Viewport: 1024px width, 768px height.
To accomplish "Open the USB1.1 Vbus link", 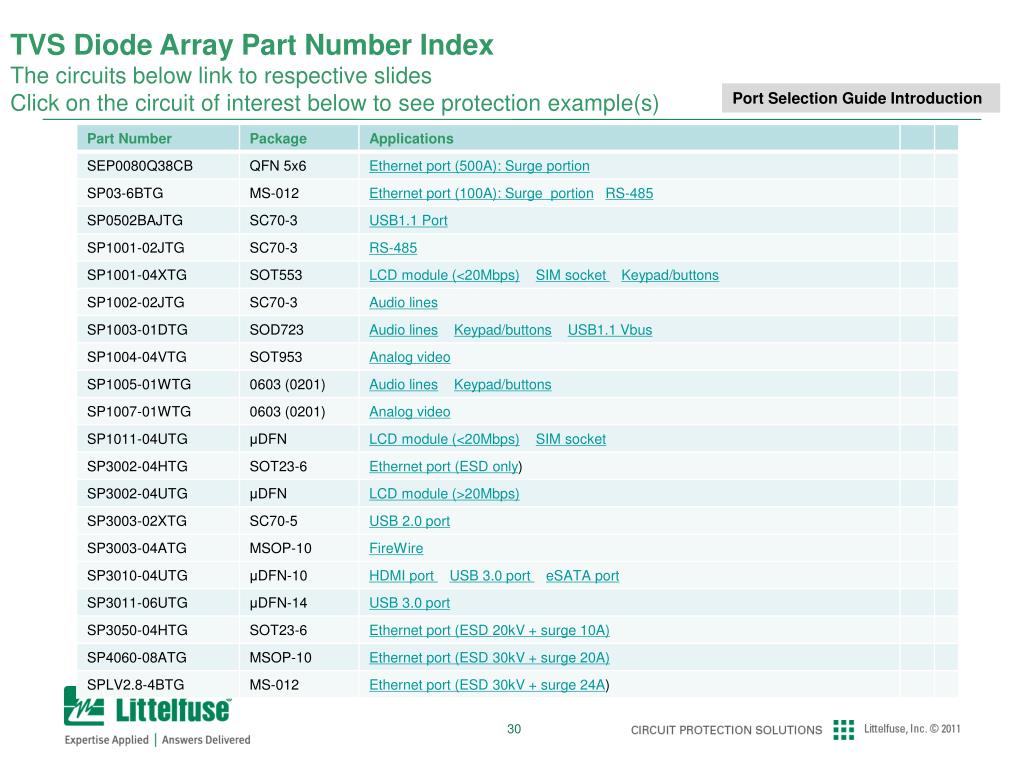I will click(609, 330).
